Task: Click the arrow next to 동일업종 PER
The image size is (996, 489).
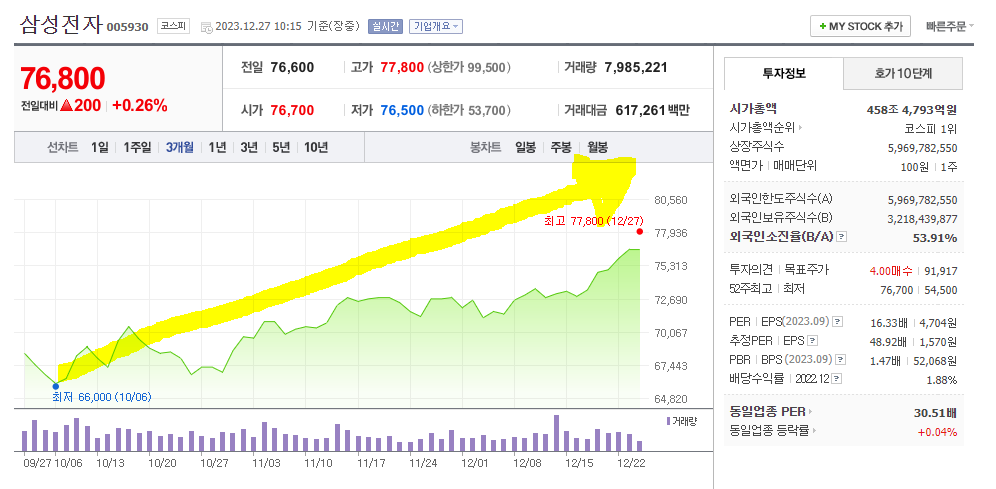Action: click(x=811, y=412)
